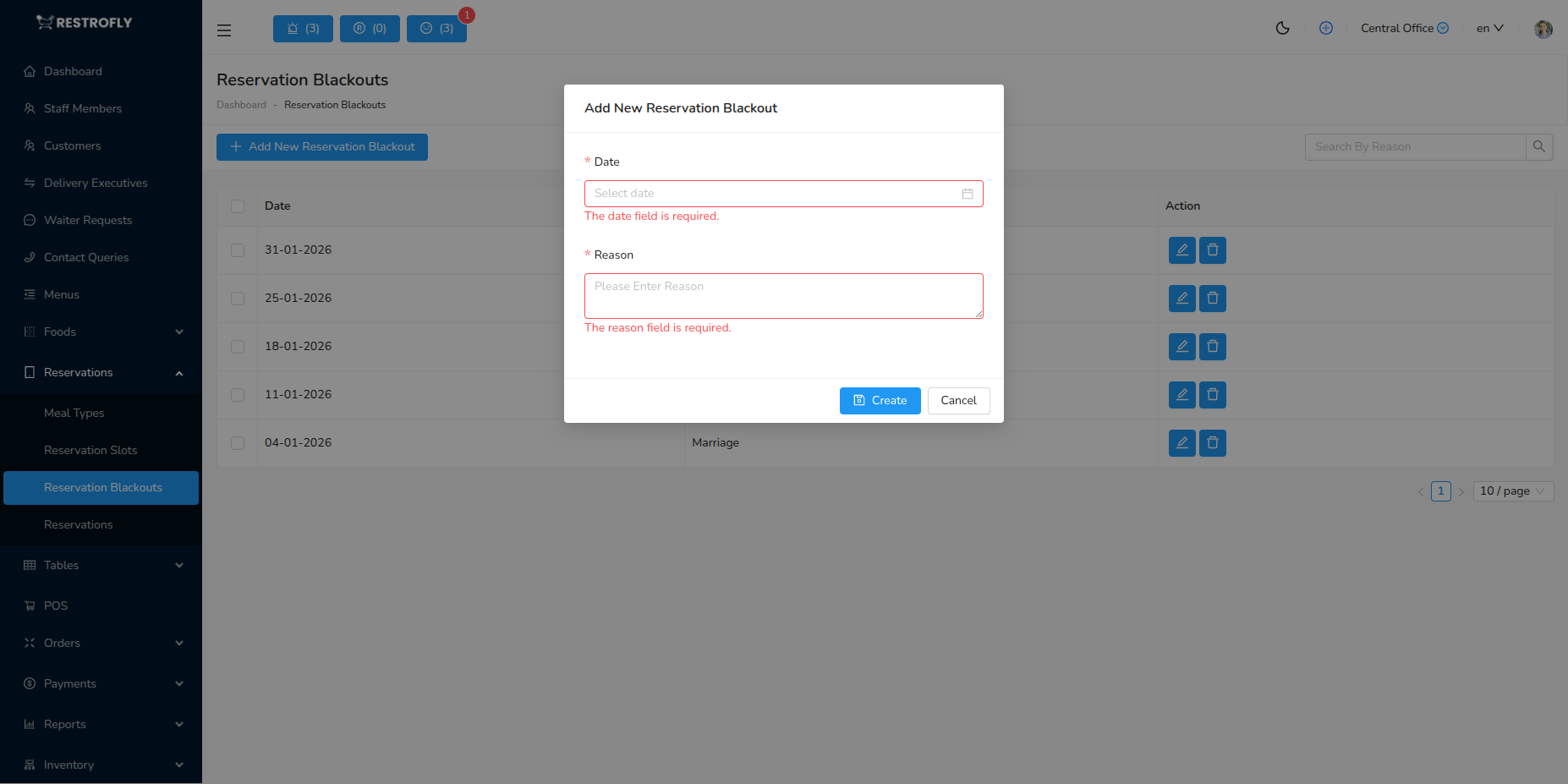Check the row checkbox for 25-01-2026
1568x784 pixels.
coord(238,298)
